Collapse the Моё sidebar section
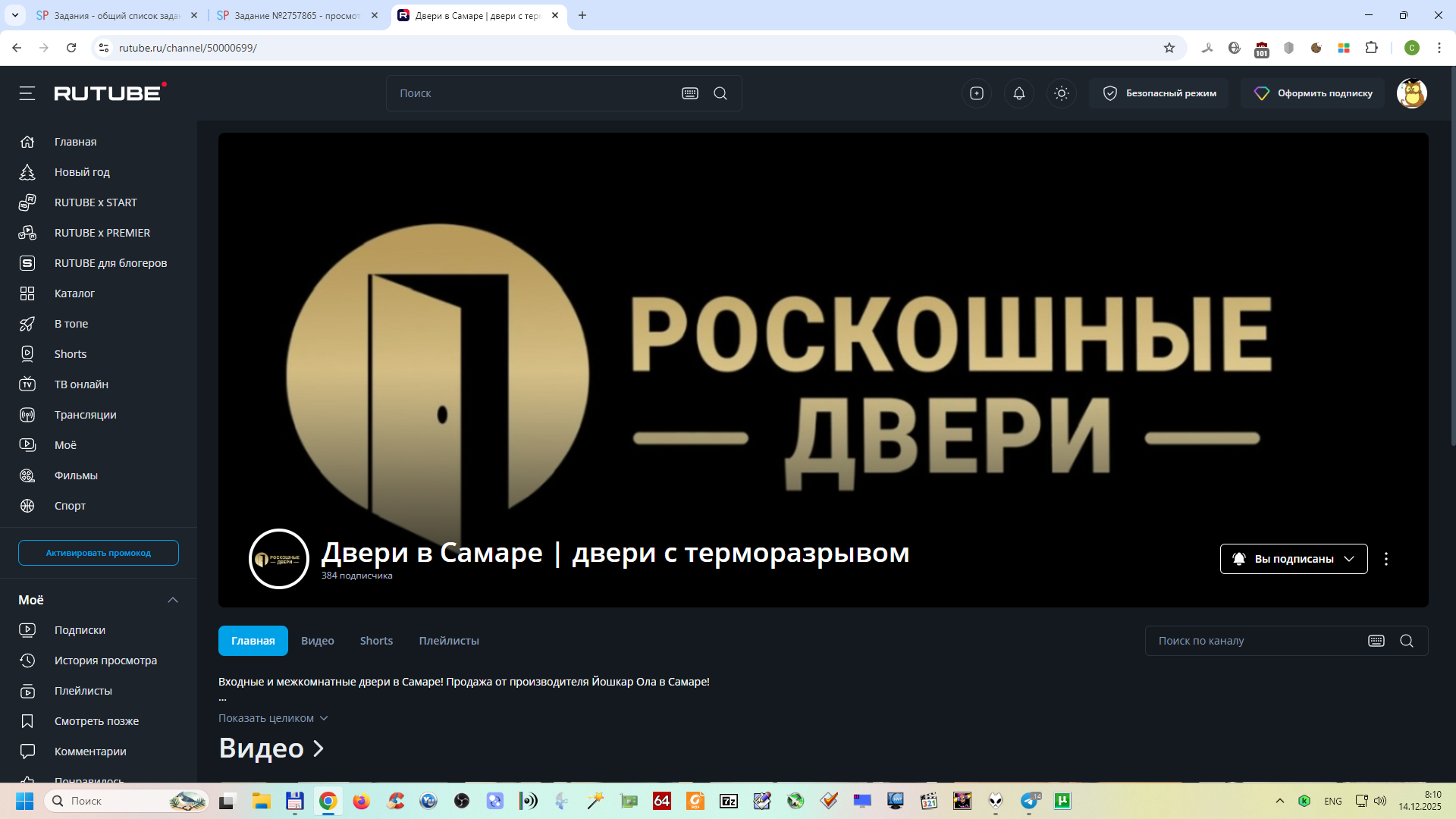Viewport: 1456px width, 819px height. pyautogui.click(x=173, y=600)
